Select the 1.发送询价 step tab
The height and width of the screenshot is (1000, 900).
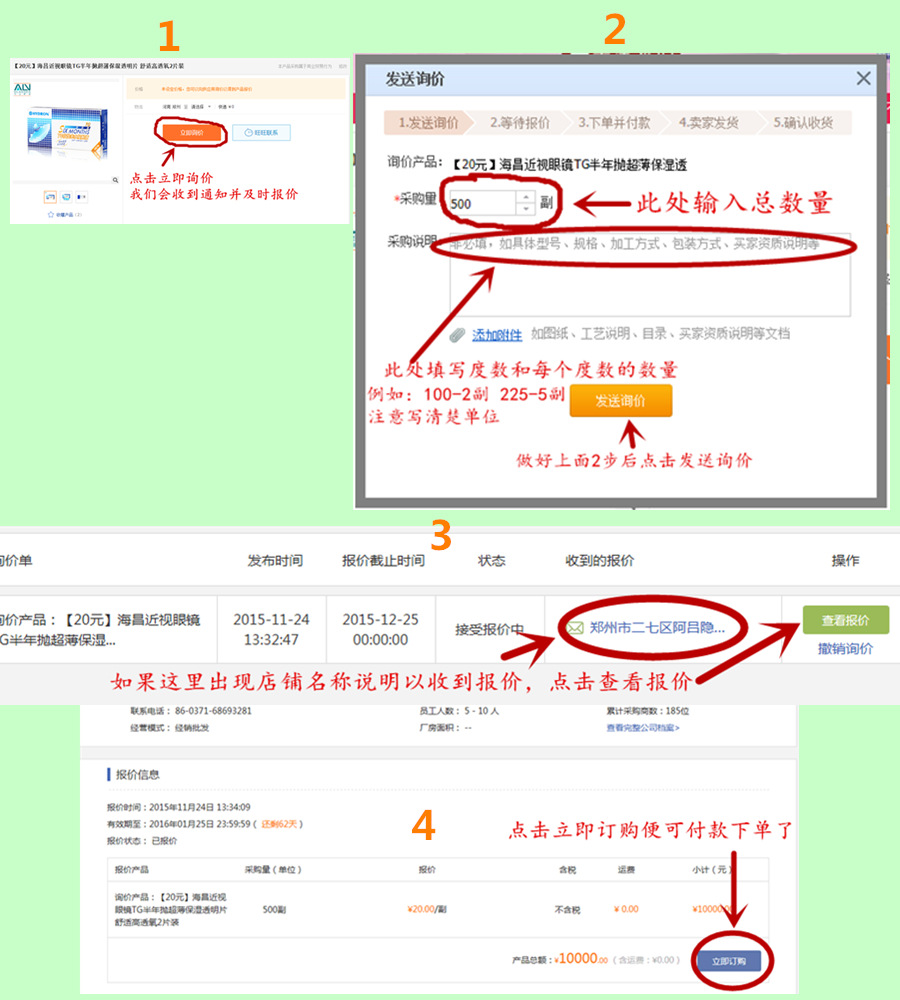pos(427,123)
